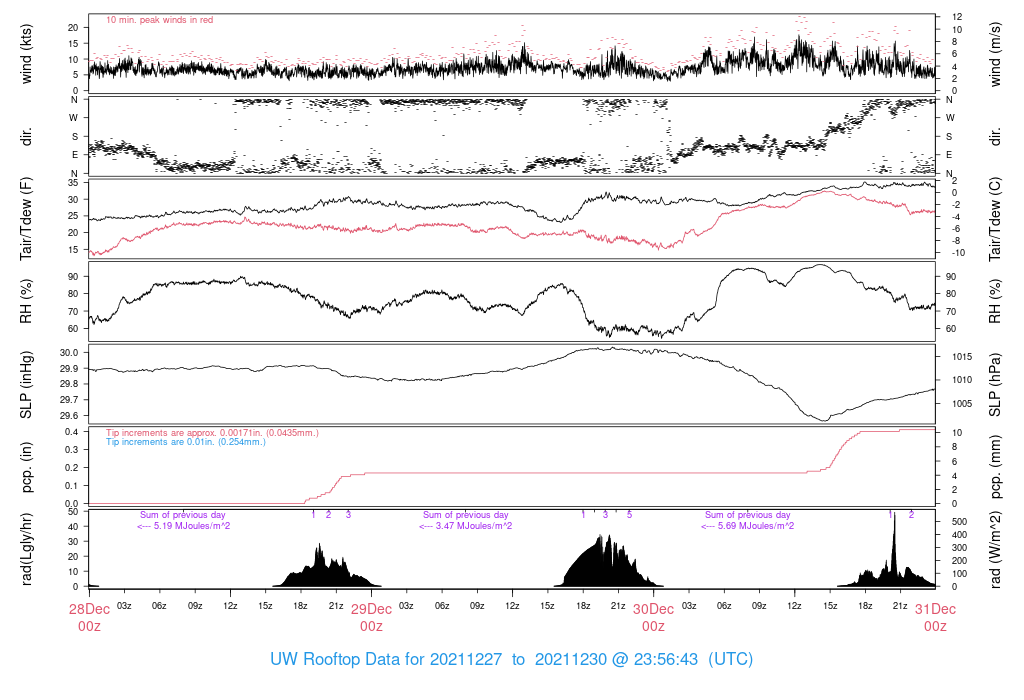This screenshot has width=1024, height=700.
Task: Click the UW Rooftop Data title
Action: coord(511,659)
